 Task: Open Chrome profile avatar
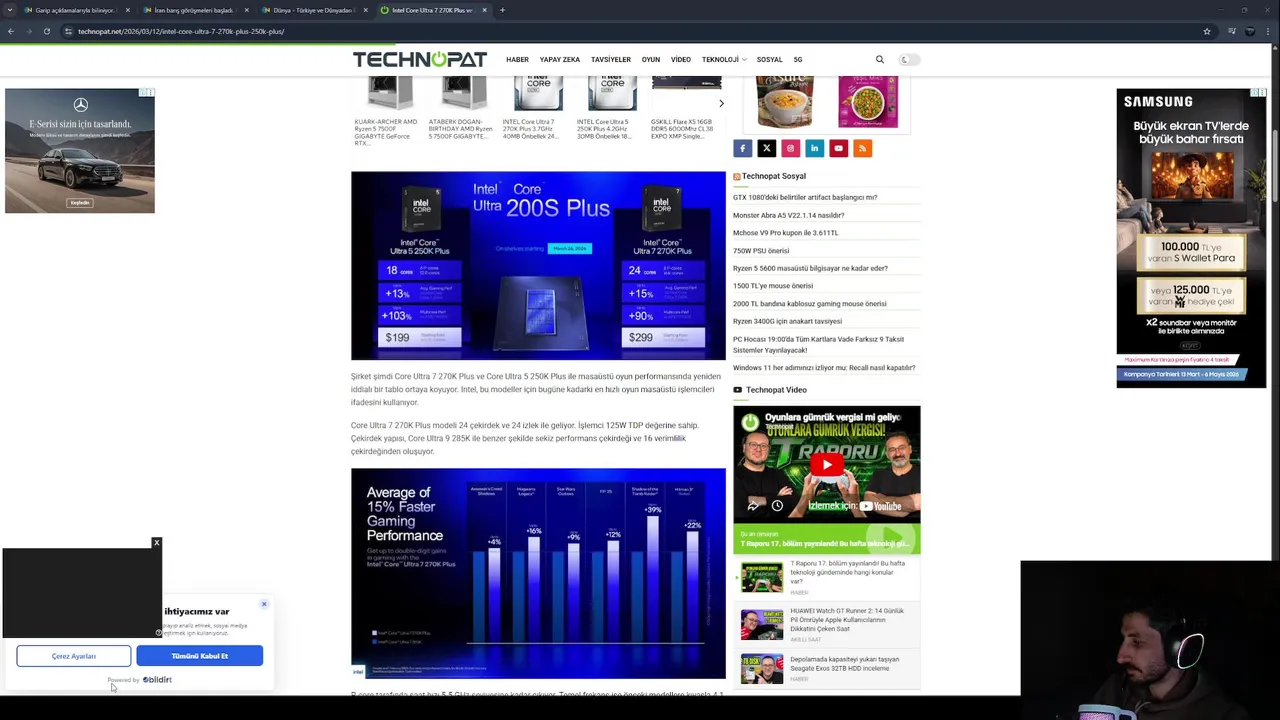(1250, 31)
